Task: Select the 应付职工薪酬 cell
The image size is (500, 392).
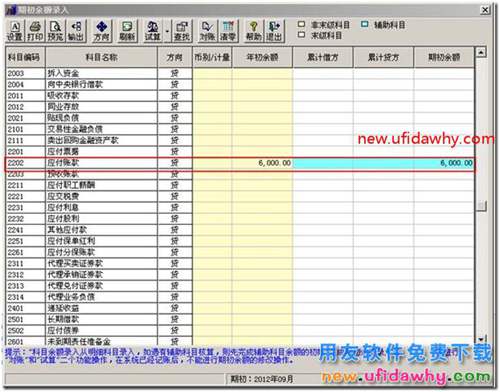Action: pos(102,185)
